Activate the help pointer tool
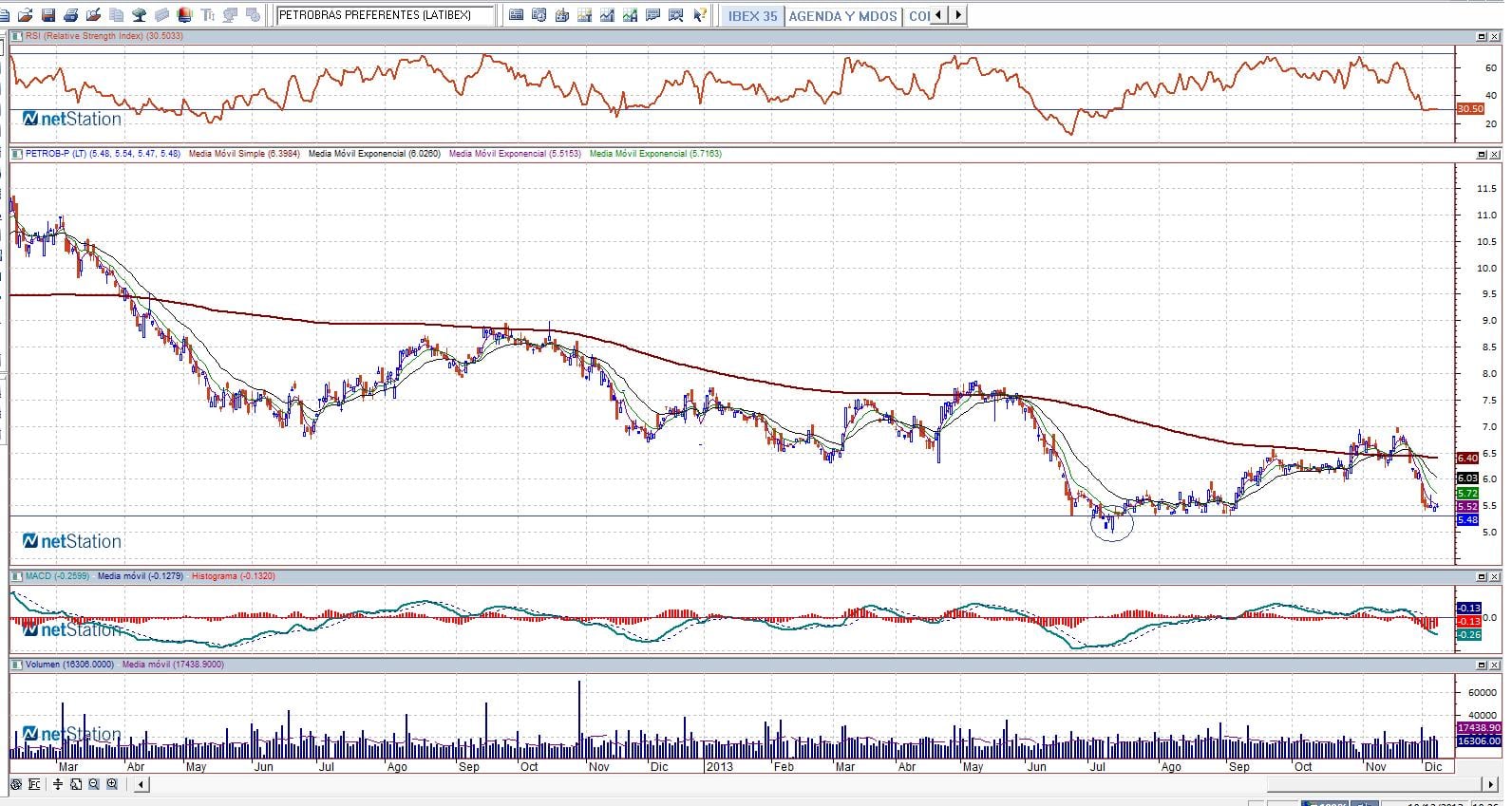Viewport: 1512px width, 806px height. click(x=699, y=15)
